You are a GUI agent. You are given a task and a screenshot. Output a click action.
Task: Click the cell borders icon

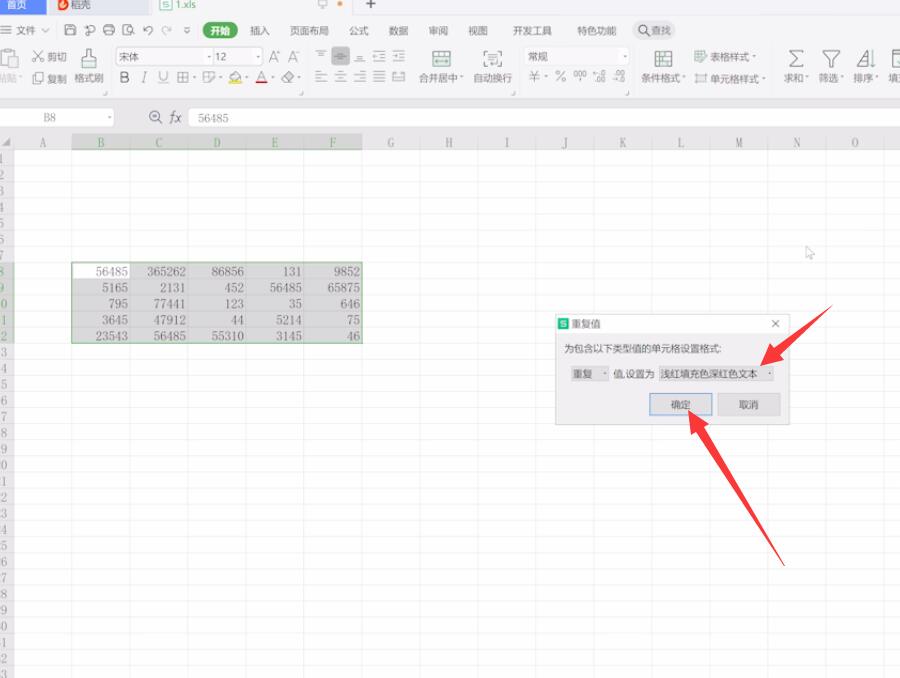point(183,77)
